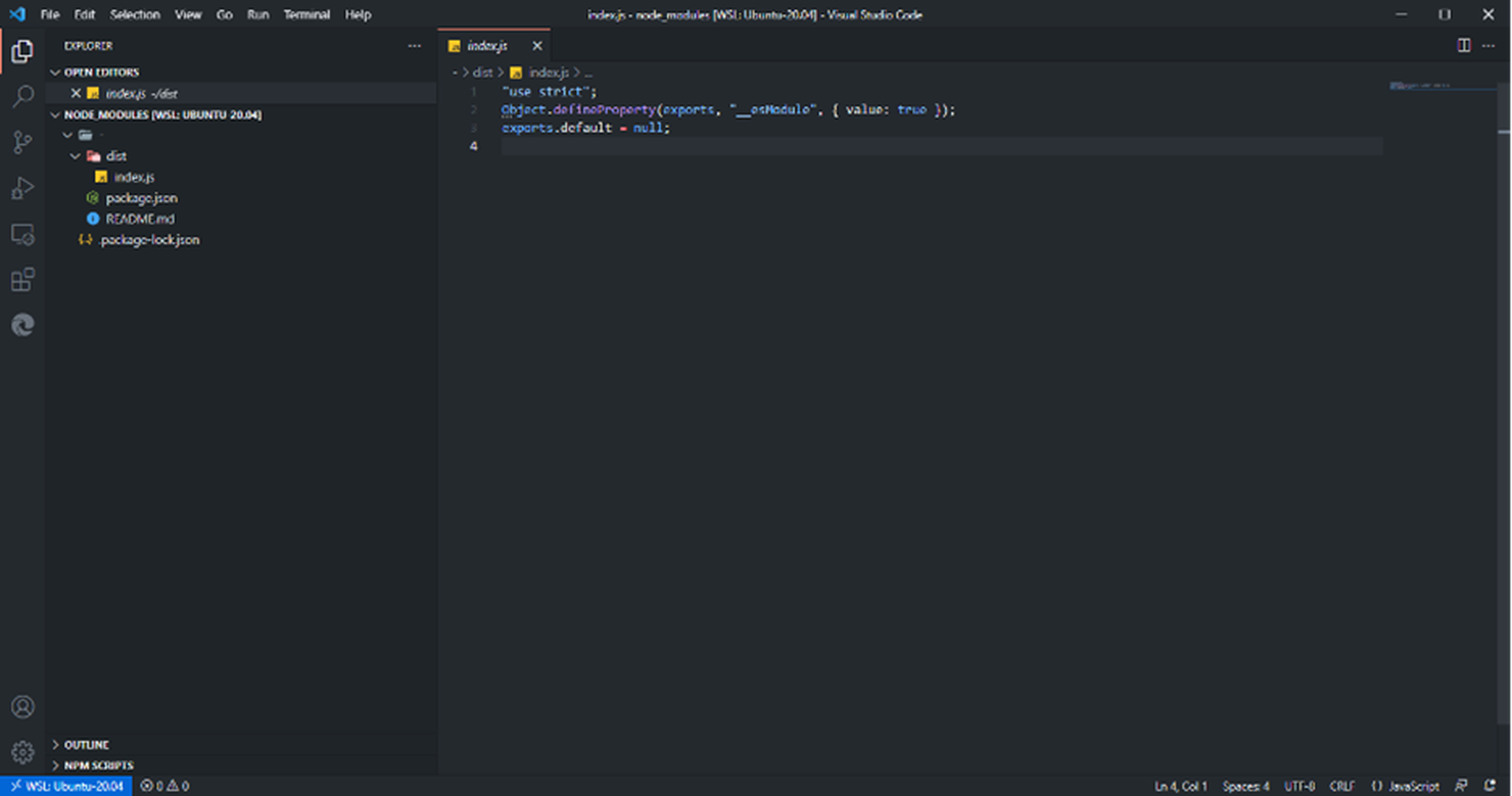This screenshot has width=1512, height=796.
Task: Click Ln 4, Col 1 cursor position
Action: coord(1180,786)
